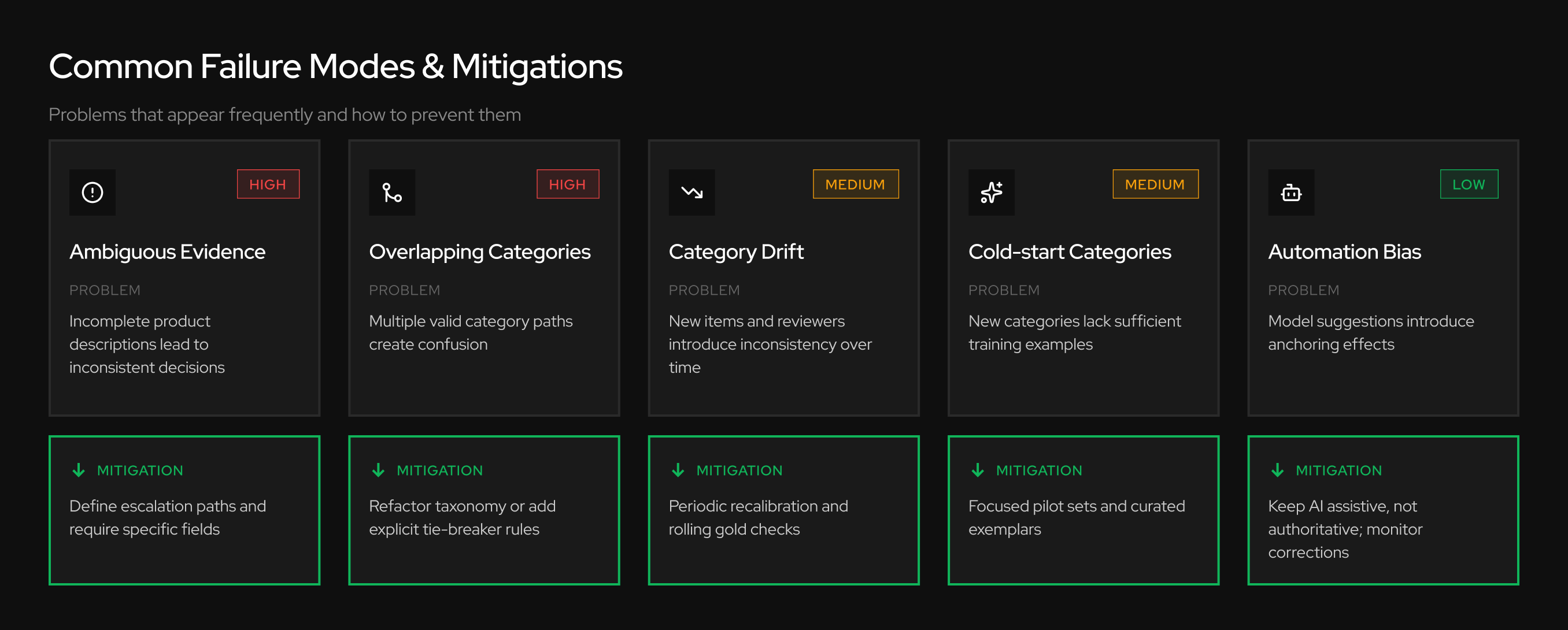This screenshot has width=1568, height=630.
Task: Click the down arrow beside the Category Drift MITIGATION label
Action: click(678, 470)
